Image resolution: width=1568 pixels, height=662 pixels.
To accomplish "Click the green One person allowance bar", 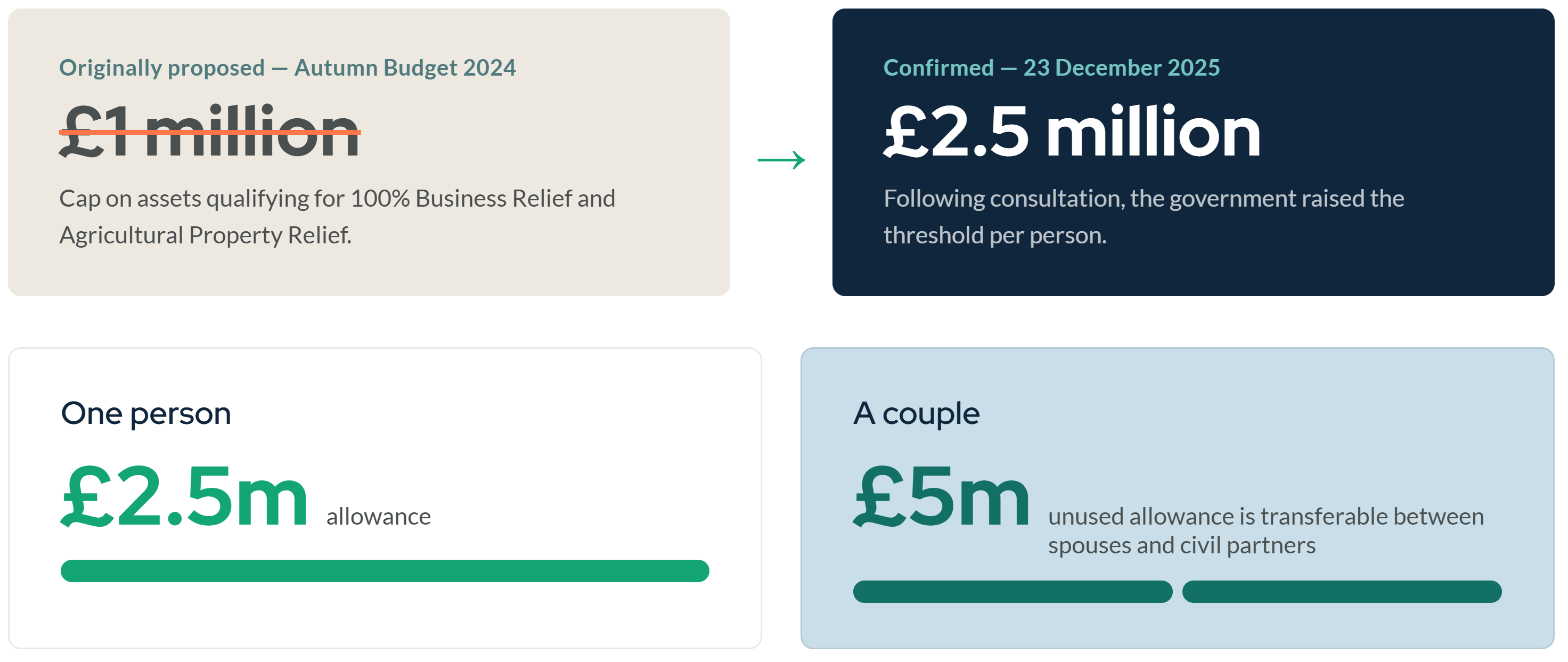I will (385, 571).
